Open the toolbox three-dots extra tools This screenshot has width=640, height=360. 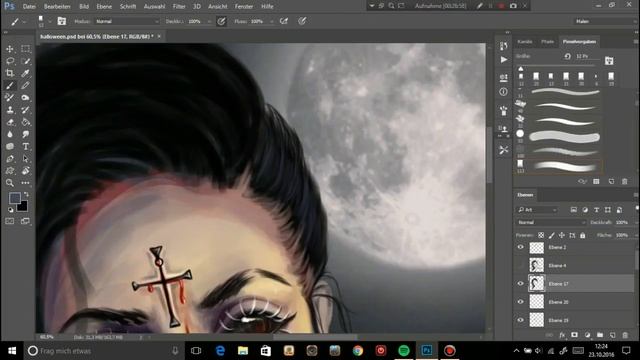tap(25, 183)
